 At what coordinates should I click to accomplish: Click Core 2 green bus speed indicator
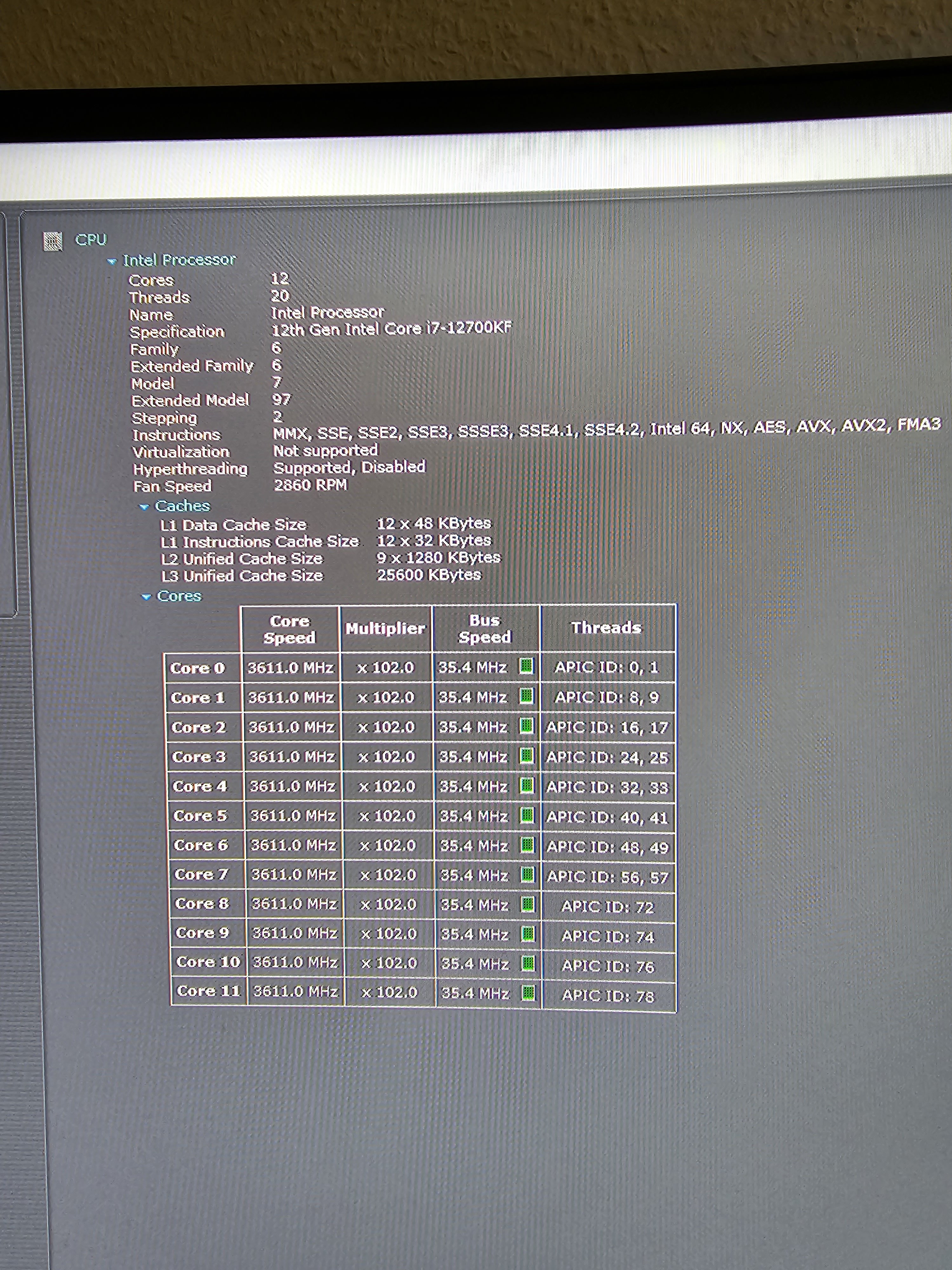point(527,726)
